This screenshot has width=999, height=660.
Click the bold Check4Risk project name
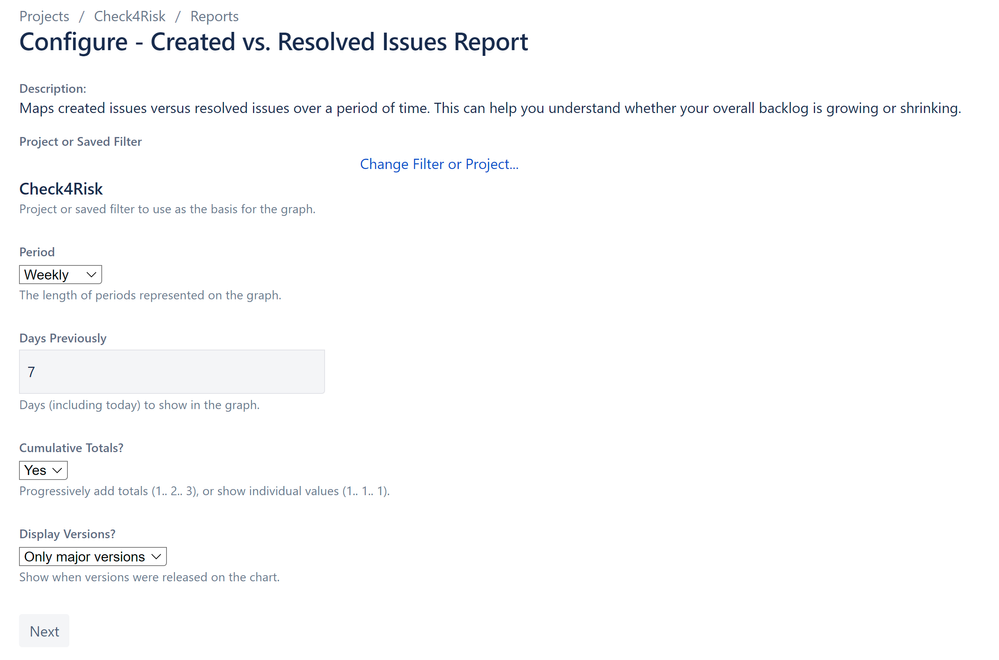click(x=61, y=189)
